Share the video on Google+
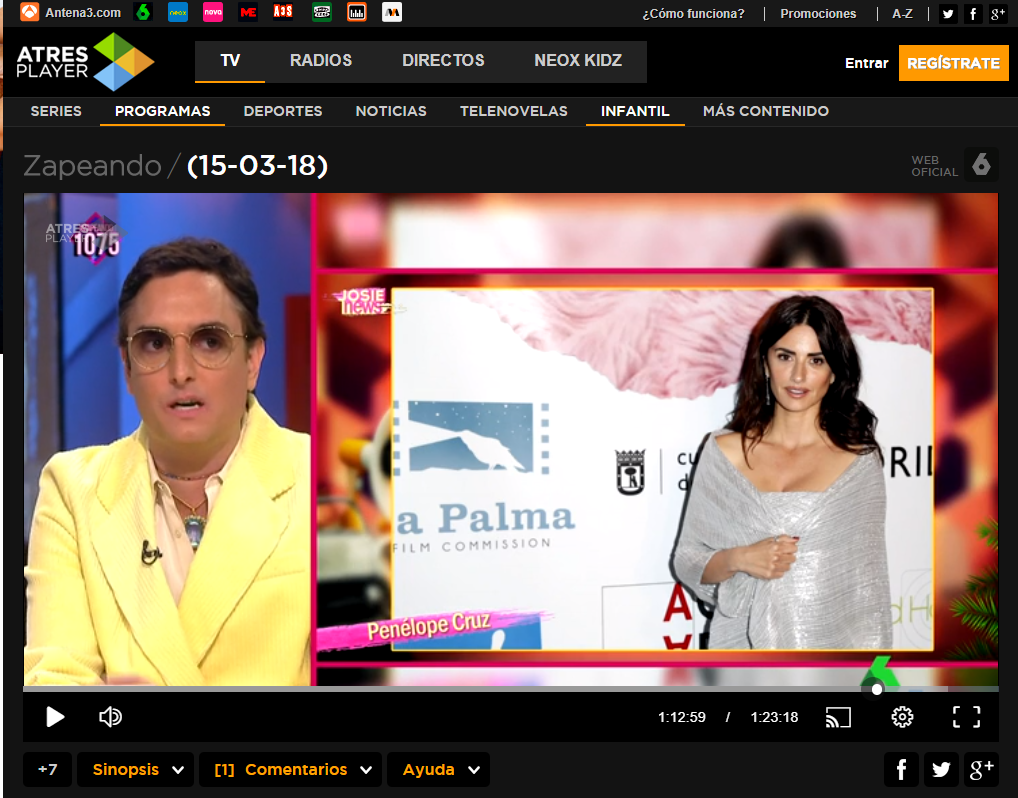Viewport: 1018px width, 798px height. tap(981, 769)
